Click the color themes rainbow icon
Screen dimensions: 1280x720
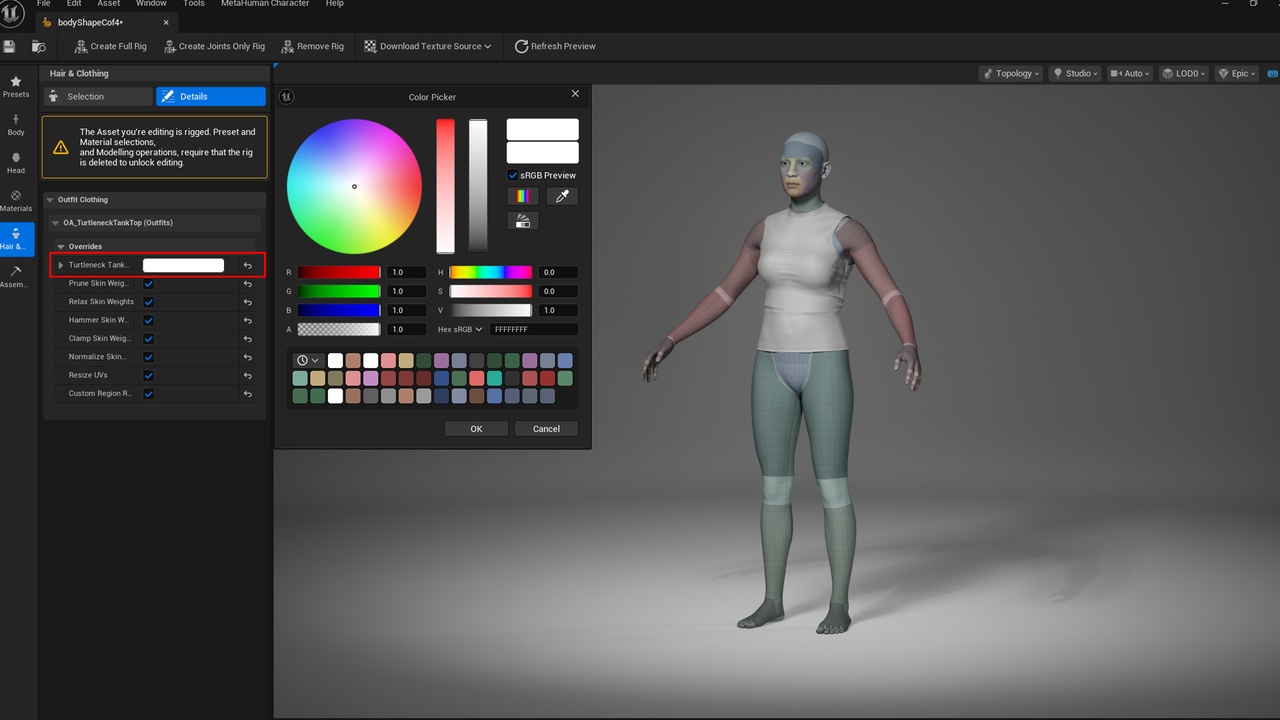tap(522, 197)
